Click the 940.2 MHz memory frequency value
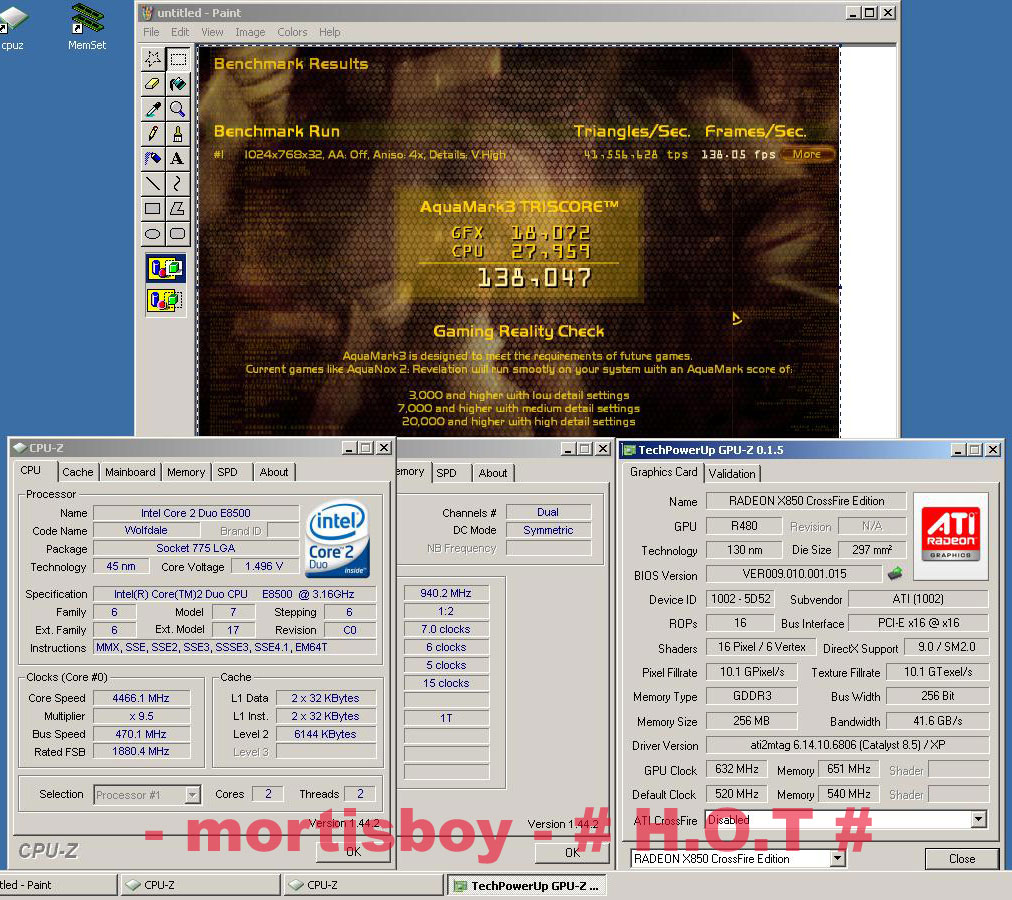Image resolution: width=1012 pixels, height=900 pixels. click(x=446, y=593)
